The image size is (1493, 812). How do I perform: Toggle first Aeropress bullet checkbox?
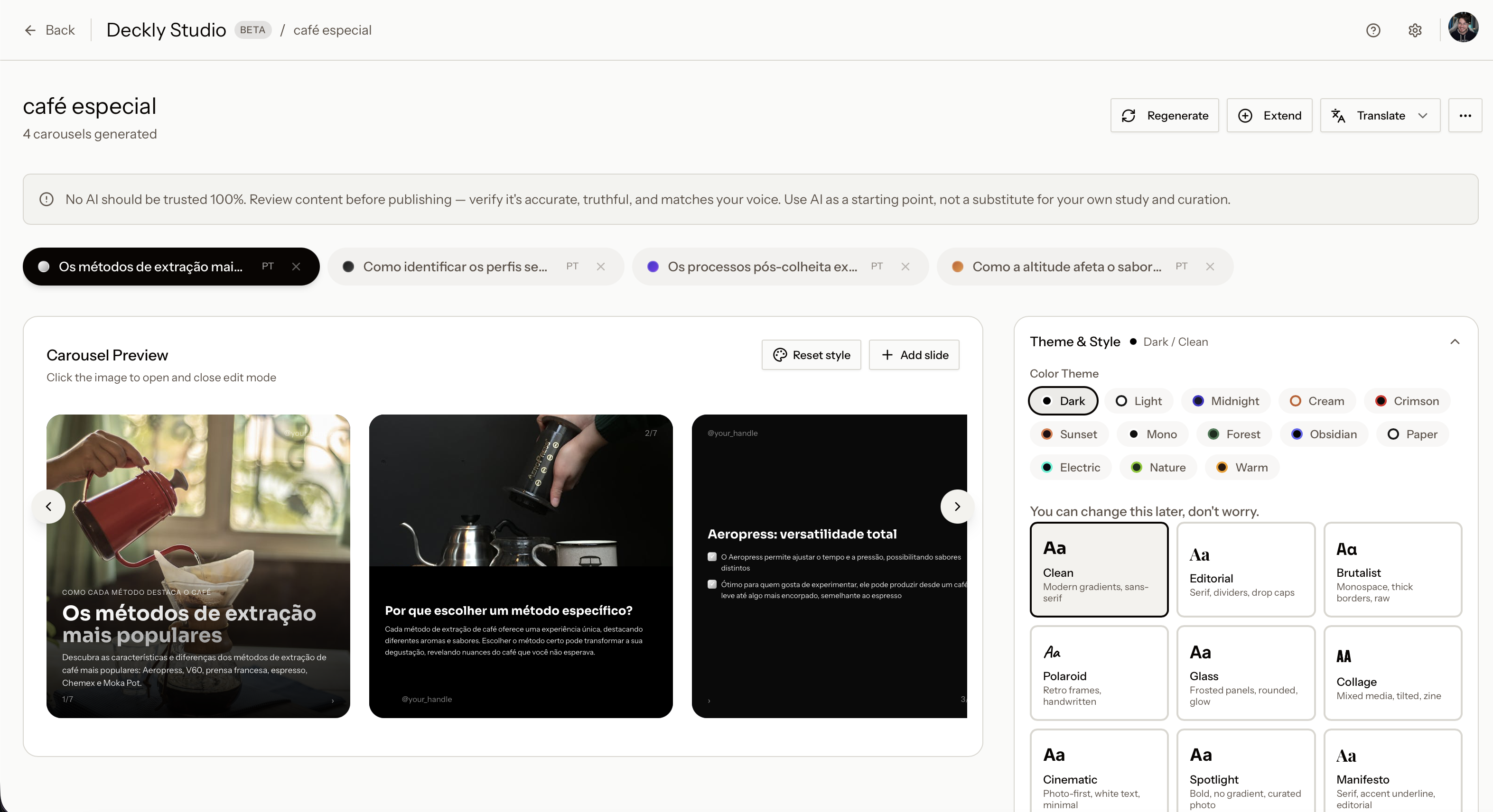point(712,556)
